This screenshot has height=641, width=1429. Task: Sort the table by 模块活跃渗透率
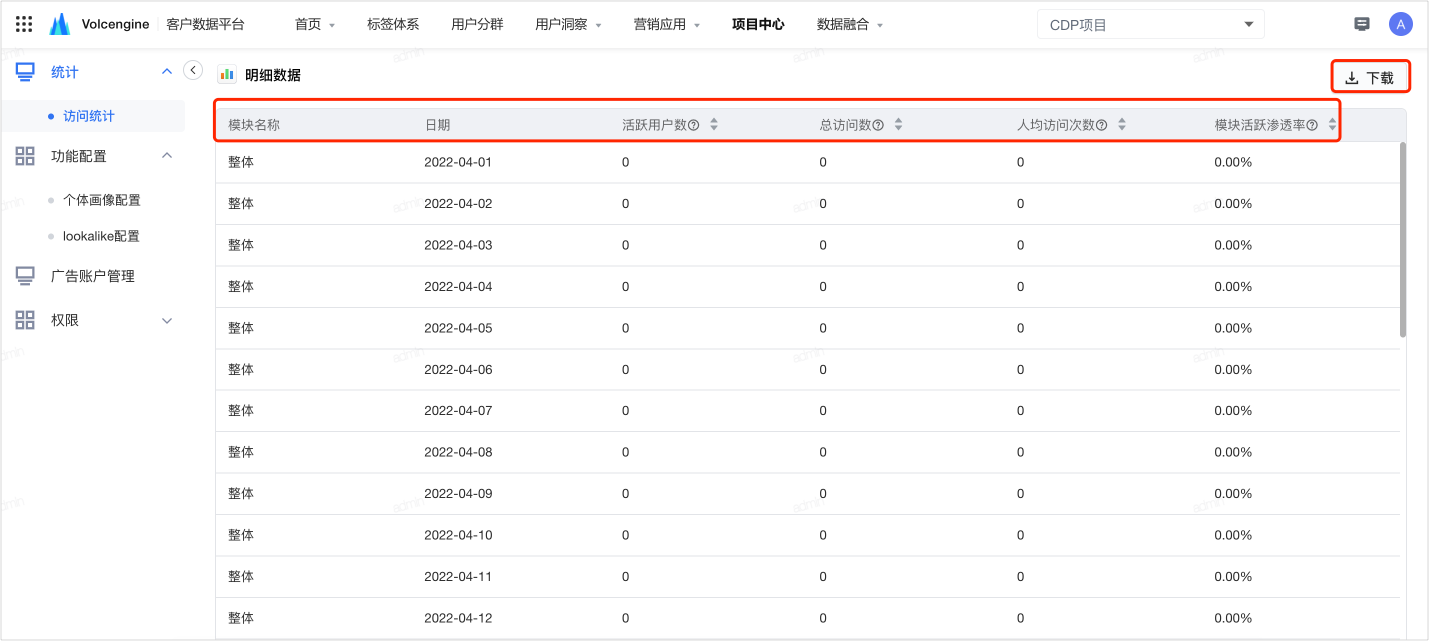tap(1332, 125)
